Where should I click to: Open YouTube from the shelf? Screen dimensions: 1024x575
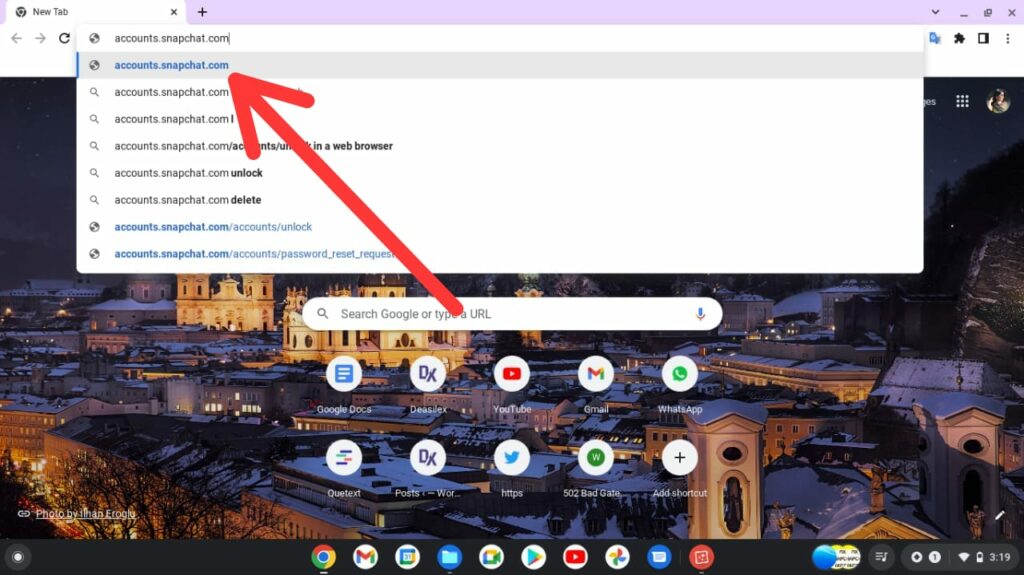click(x=575, y=557)
